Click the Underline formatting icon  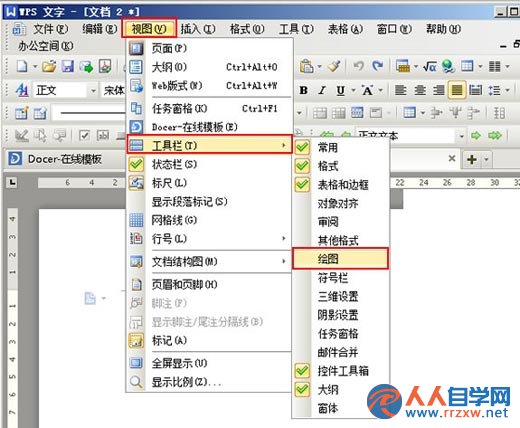coord(340,90)
